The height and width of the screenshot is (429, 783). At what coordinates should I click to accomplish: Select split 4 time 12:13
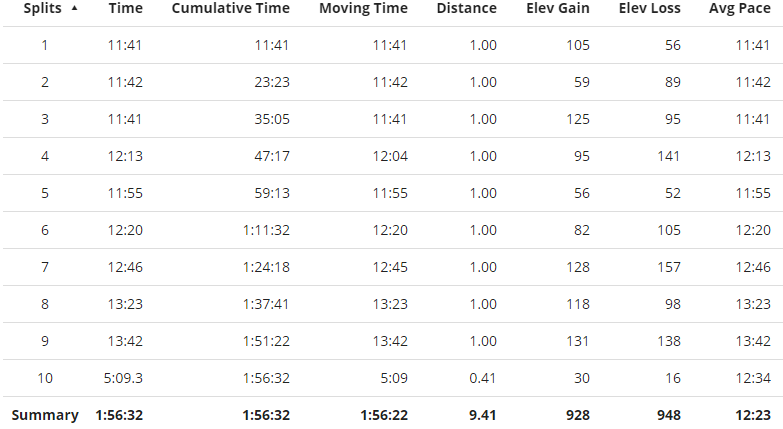point(125,156)
